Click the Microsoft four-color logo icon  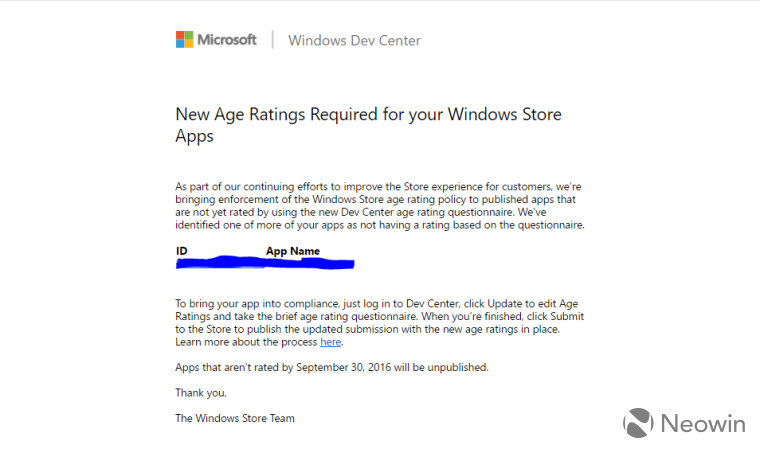[x=184, y=40]
